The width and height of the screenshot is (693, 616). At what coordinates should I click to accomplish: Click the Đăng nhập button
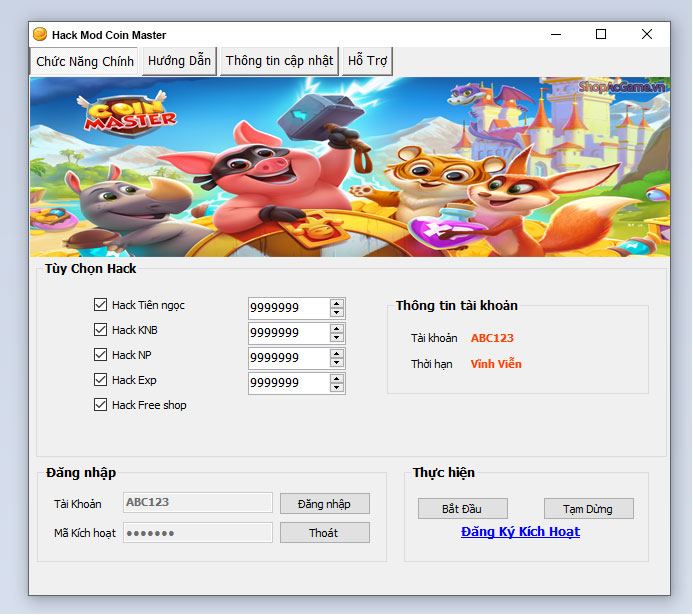tap(324, 504)
